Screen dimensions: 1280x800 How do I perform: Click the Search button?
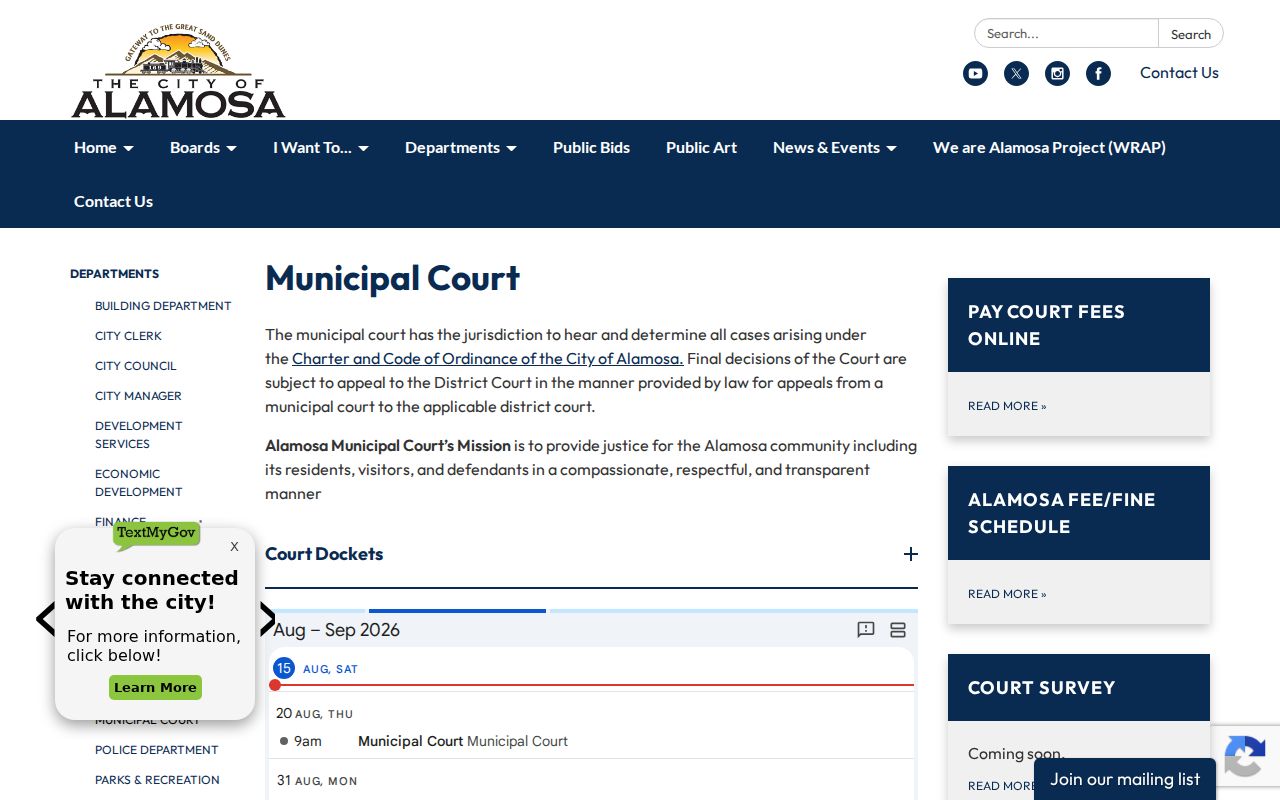tap(1191, 33)
